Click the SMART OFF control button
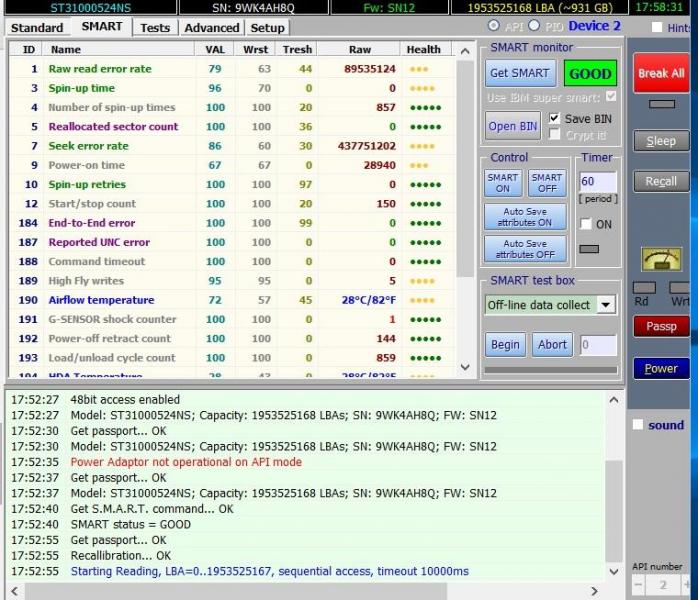 [546, 183]
